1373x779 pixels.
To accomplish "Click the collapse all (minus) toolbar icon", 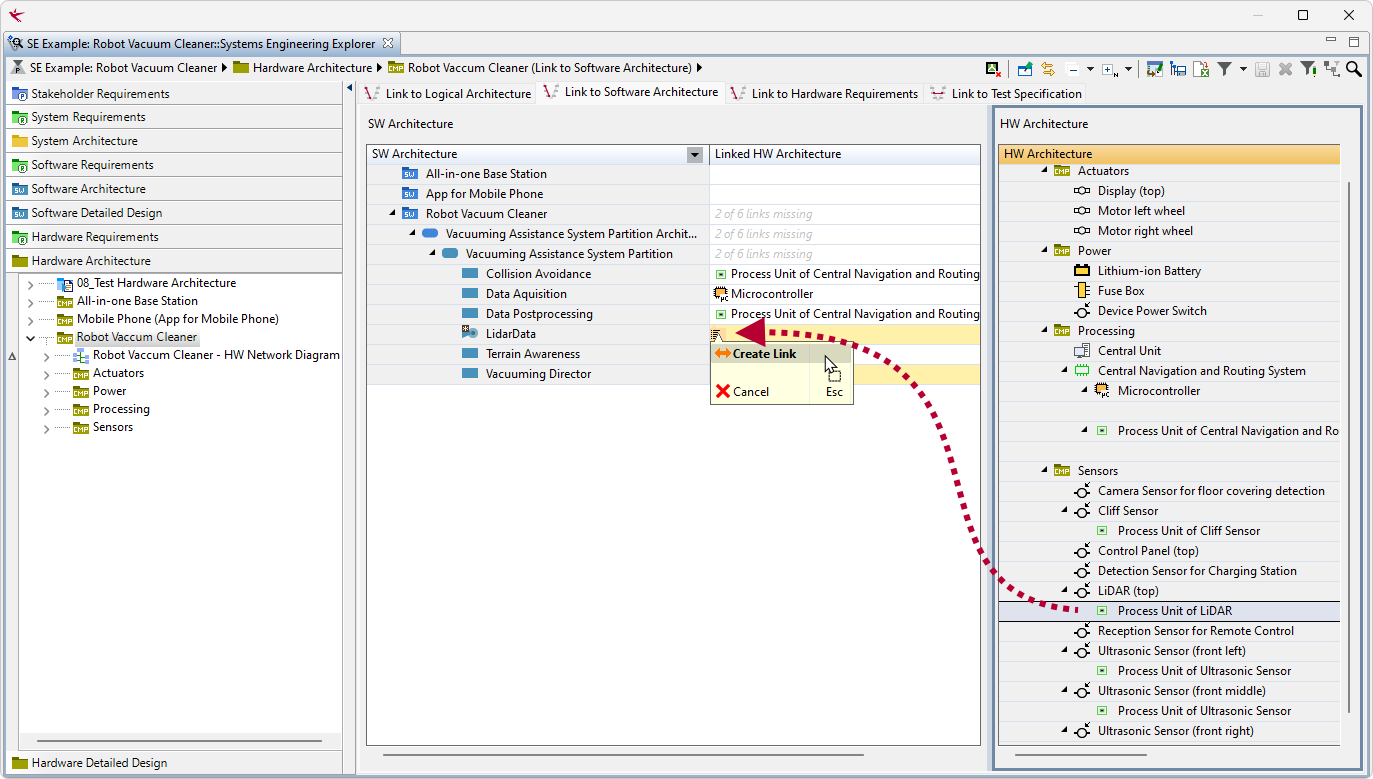I will [x=1073, y=70].
